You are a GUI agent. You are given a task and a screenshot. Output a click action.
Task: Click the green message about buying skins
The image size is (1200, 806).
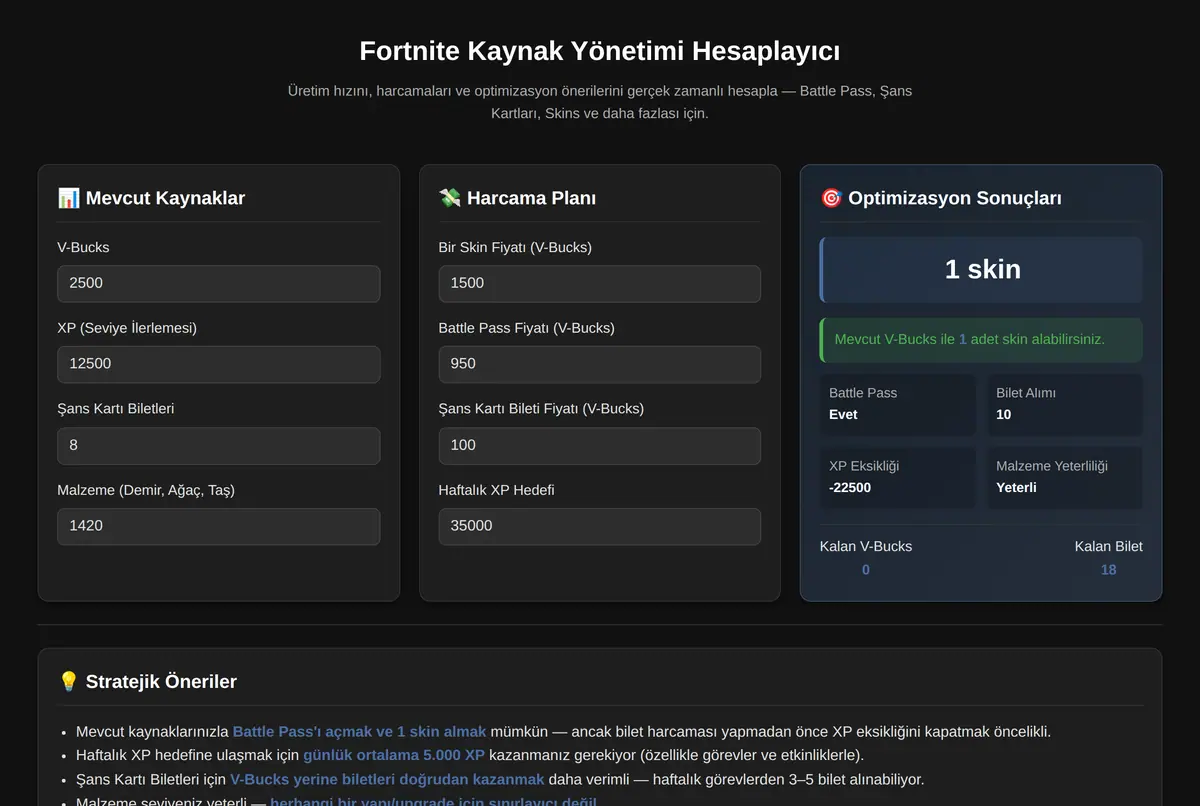click(981, 340)
